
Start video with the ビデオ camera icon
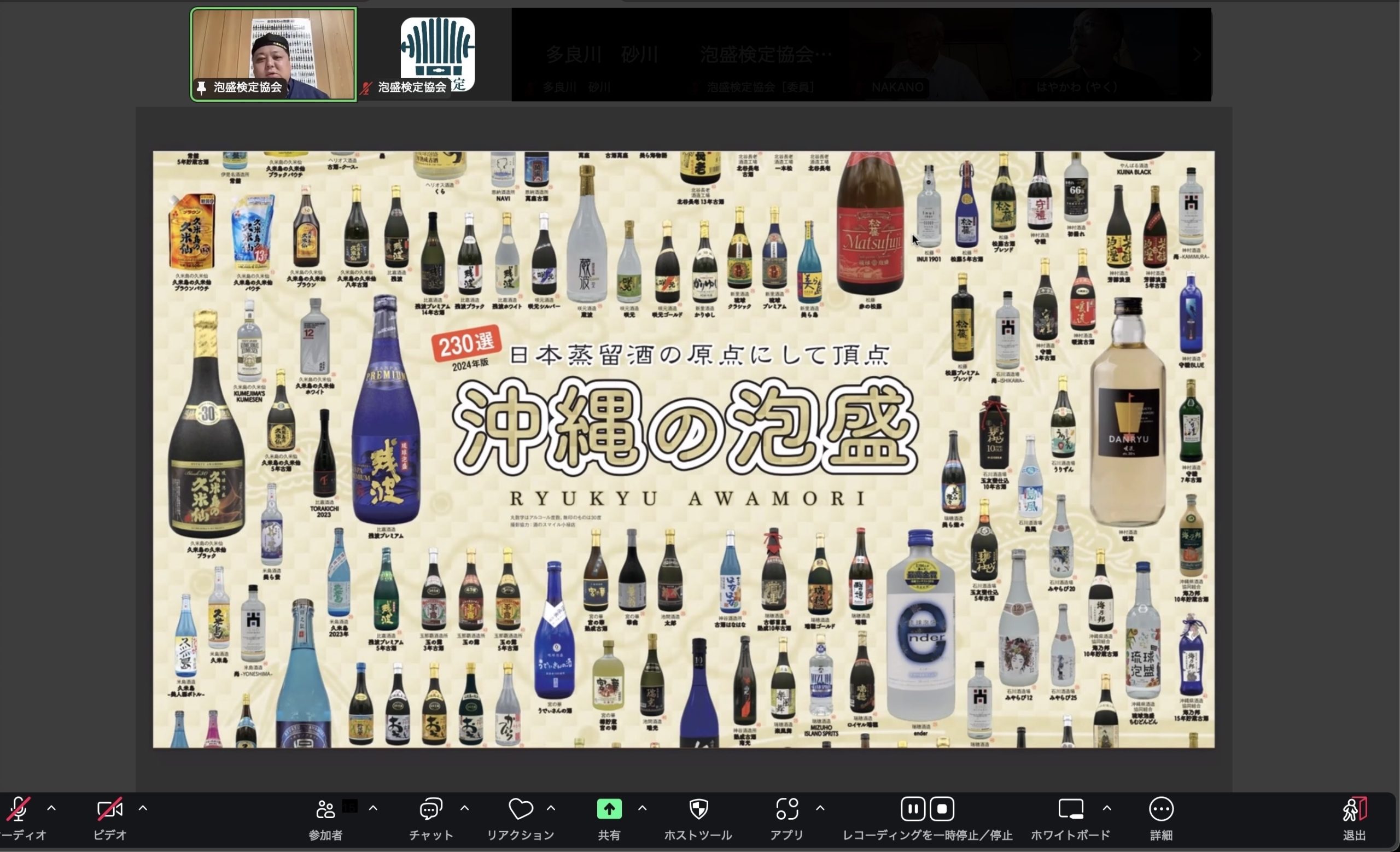[110, 809]
